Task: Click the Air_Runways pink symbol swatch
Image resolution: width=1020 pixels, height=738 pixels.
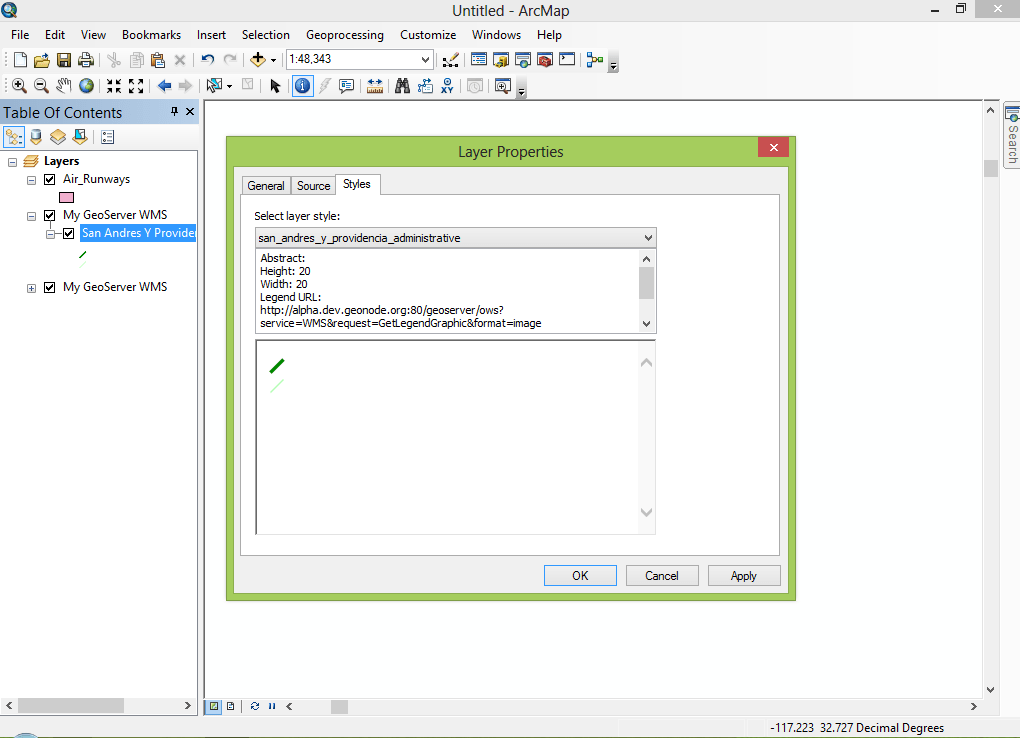Action: pos(66,198)
